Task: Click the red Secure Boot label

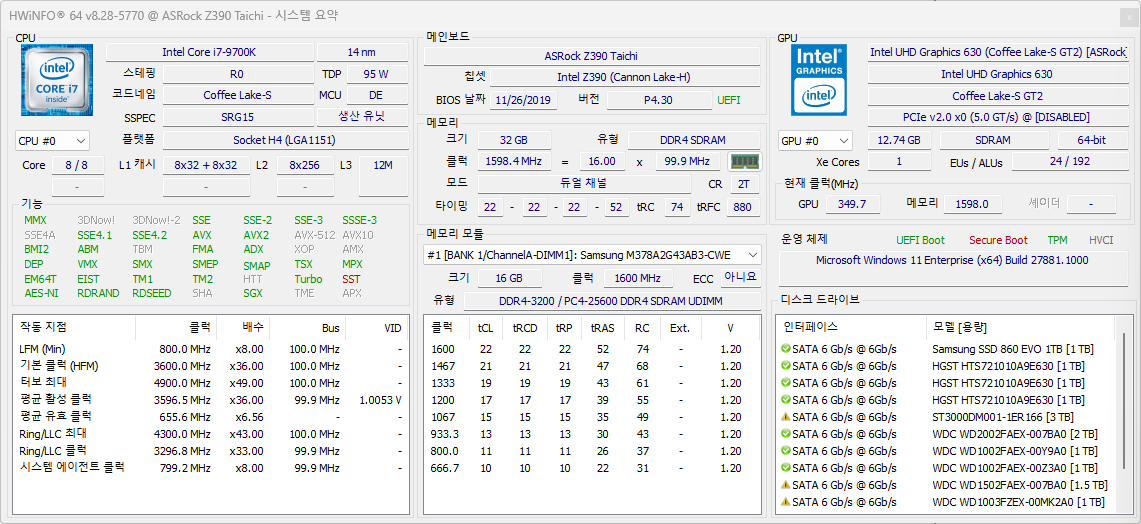Action: (x=998, y=240)
